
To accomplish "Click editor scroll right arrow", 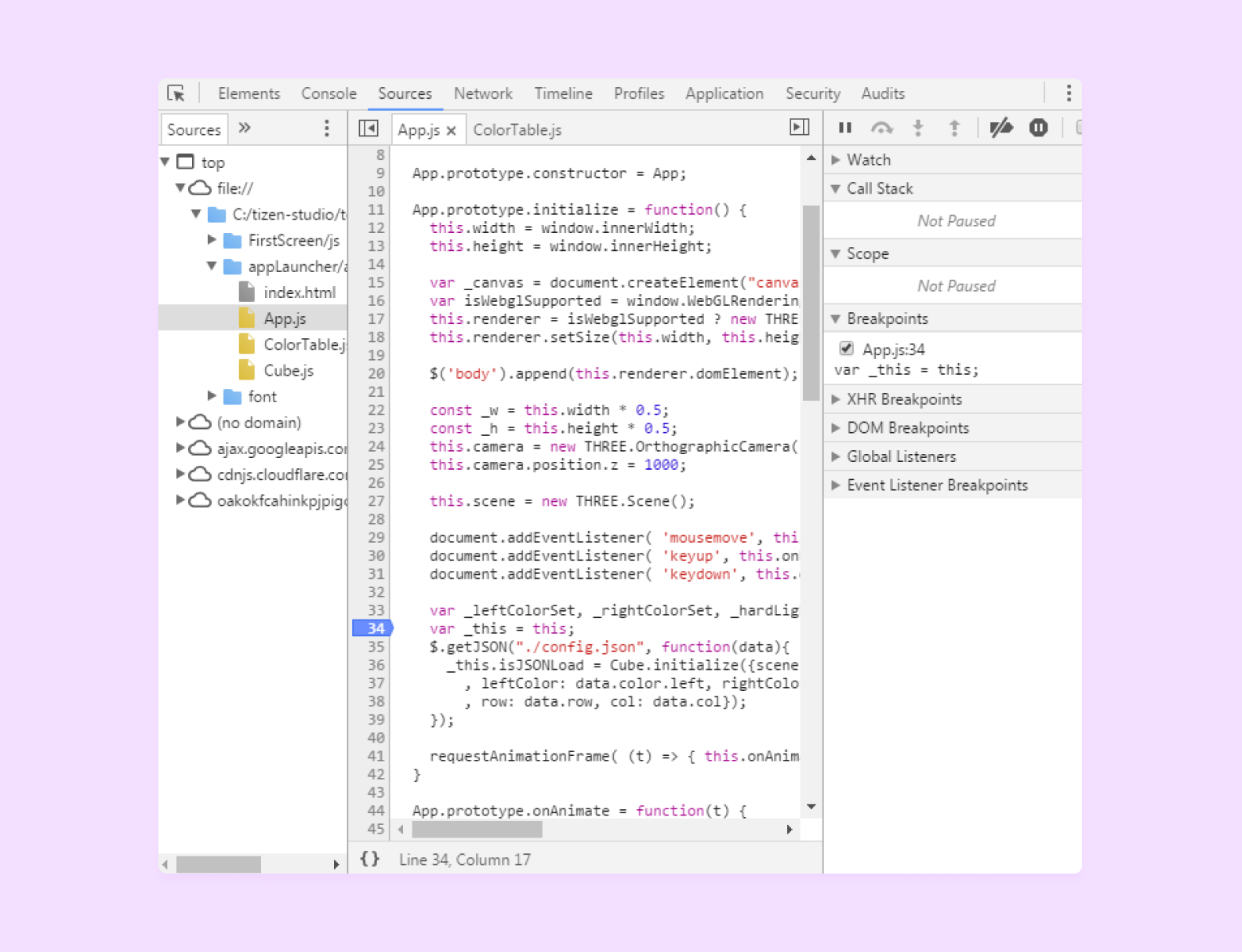I will (790, 829).
